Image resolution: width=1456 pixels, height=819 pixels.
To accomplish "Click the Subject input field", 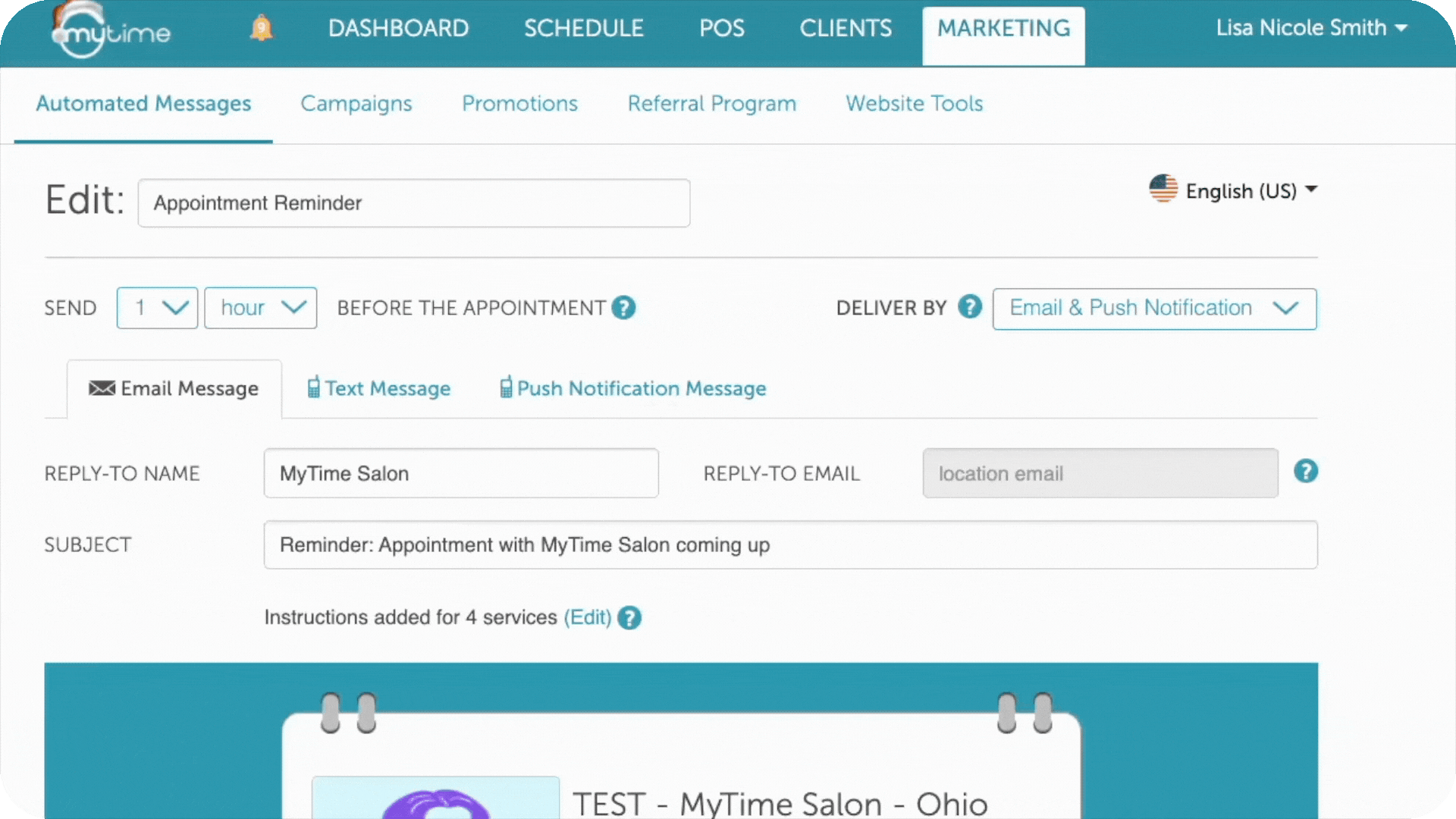I will click(790, 544).
